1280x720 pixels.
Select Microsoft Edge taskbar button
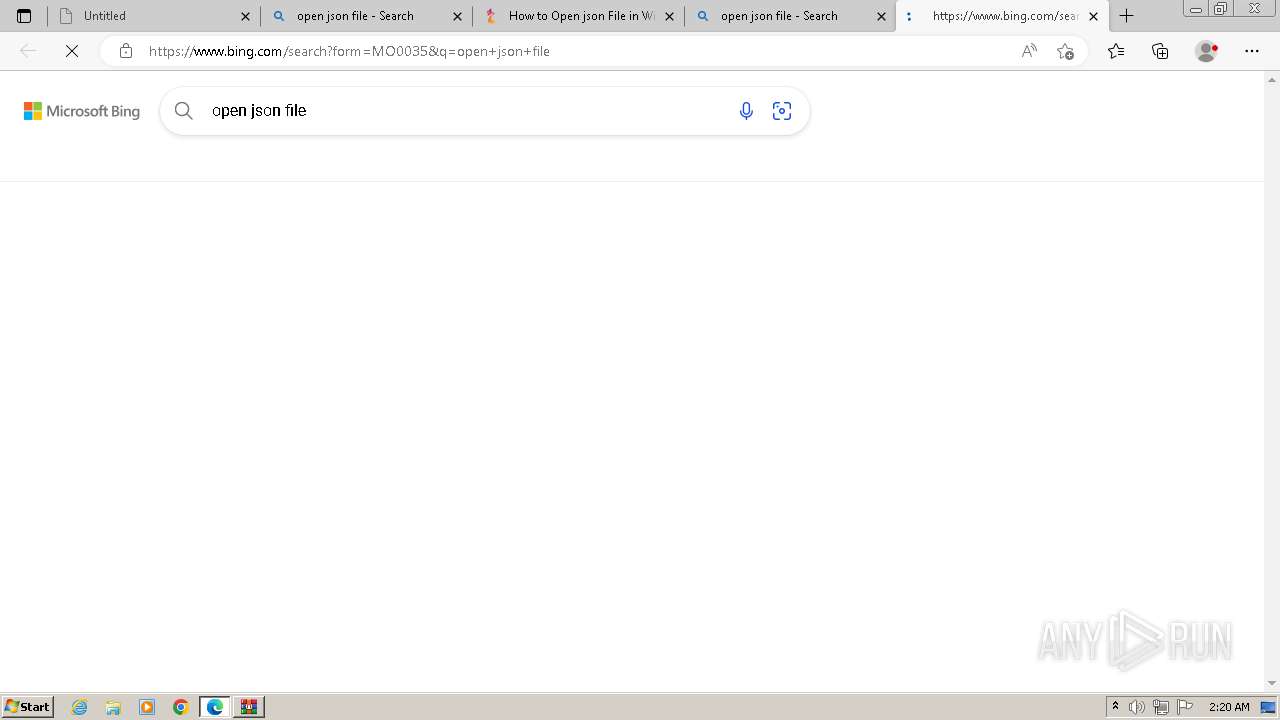[x=215, y=707]
